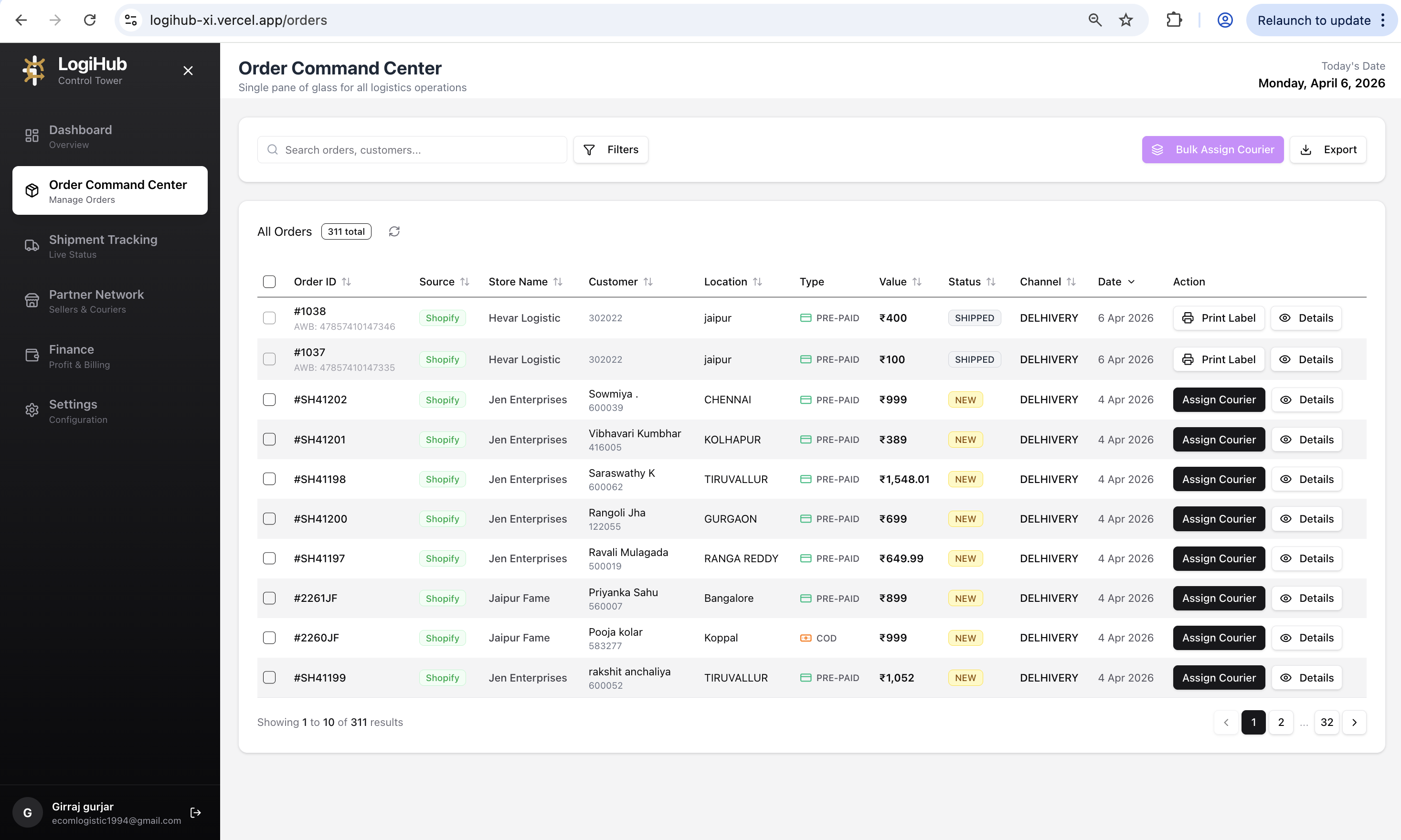This screenshot has height=840, width=1401.
Task: Click the logout icon next to Girraj gurjar
Action: pyautogui.click(x=196, y=812)
